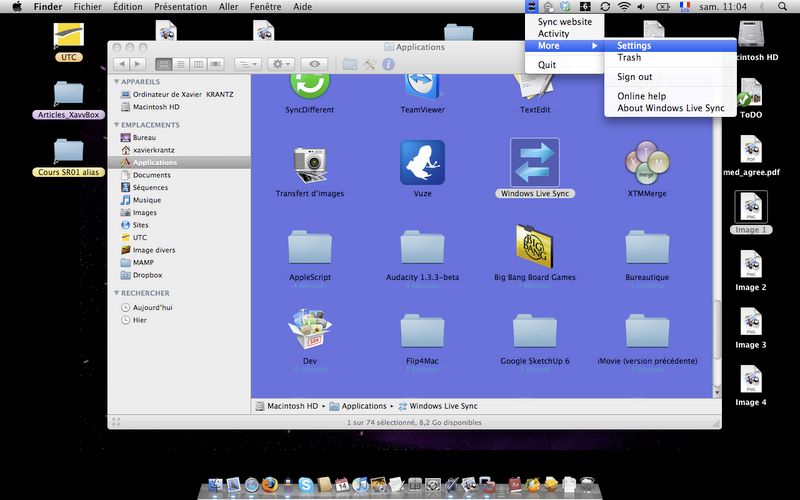The image size is (800, 500).
Task: Open the gear Action dropdown menu
Action: click(x=281, y=64)
